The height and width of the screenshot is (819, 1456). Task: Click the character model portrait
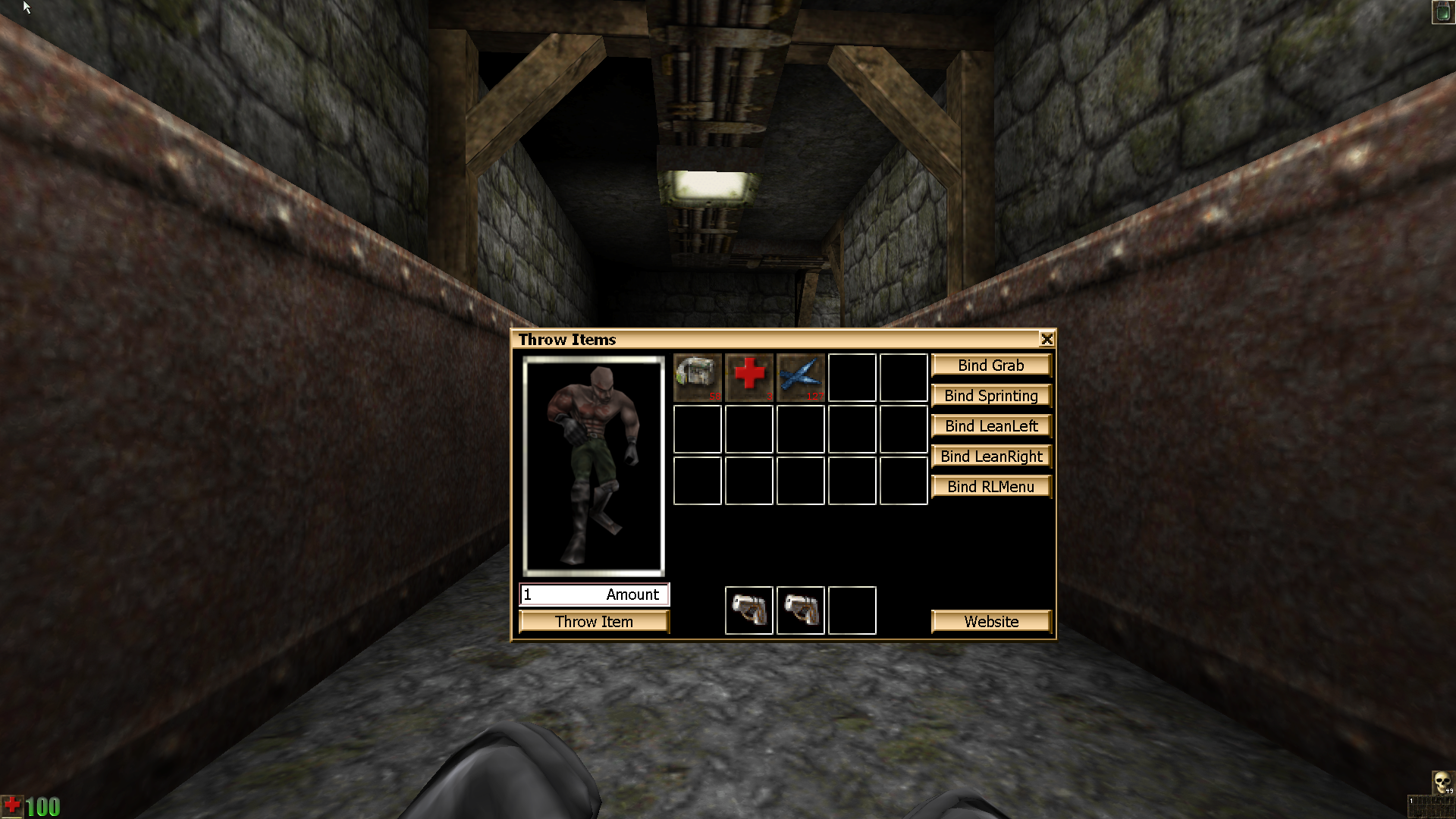click(x=592, y=465)
